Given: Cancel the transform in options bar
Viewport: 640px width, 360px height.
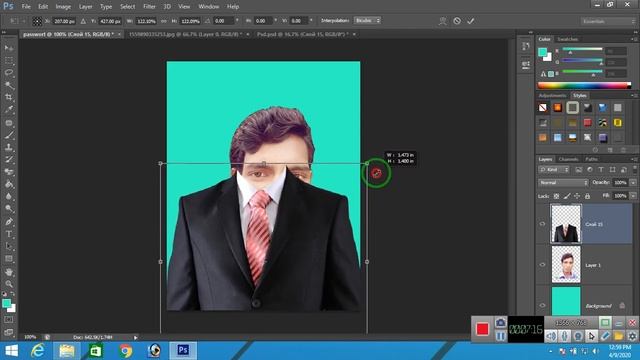Looking at the screenshot, I should tap(457, 21).
